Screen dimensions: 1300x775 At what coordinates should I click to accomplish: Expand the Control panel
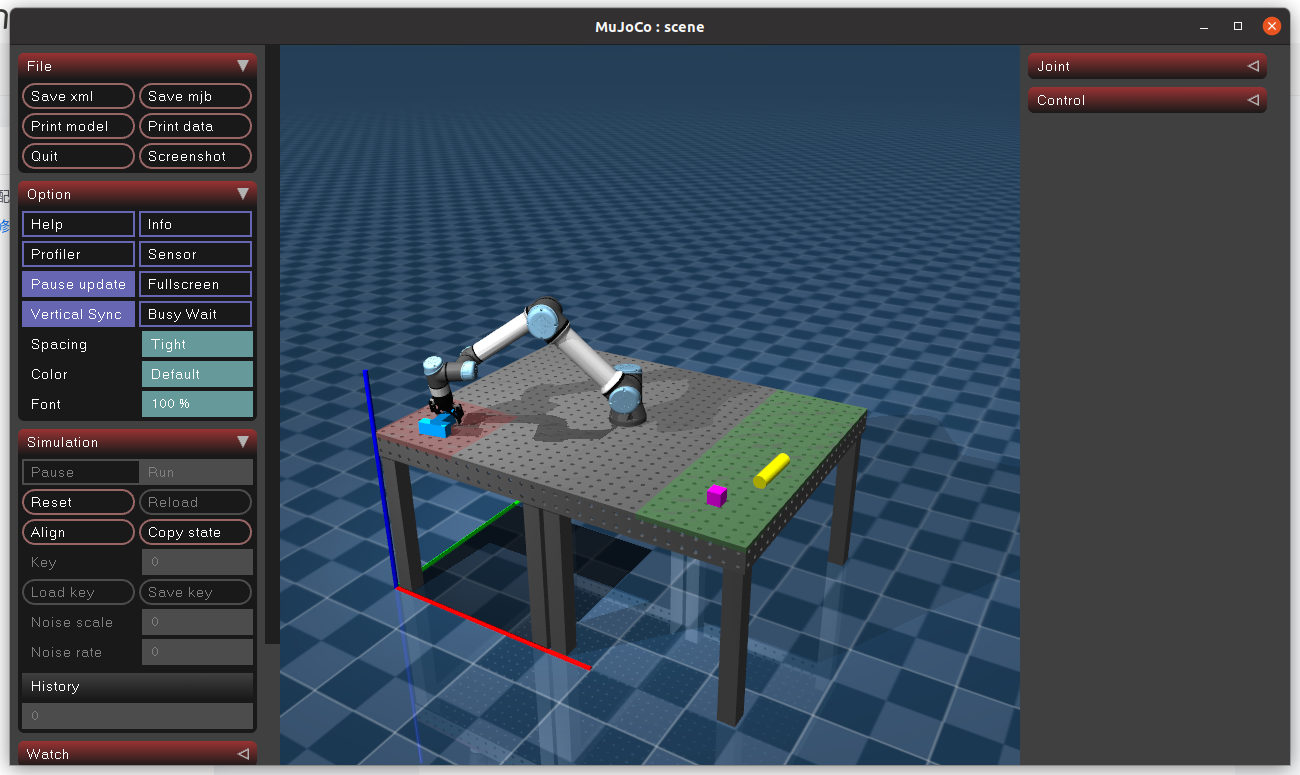pos(1147,100)
